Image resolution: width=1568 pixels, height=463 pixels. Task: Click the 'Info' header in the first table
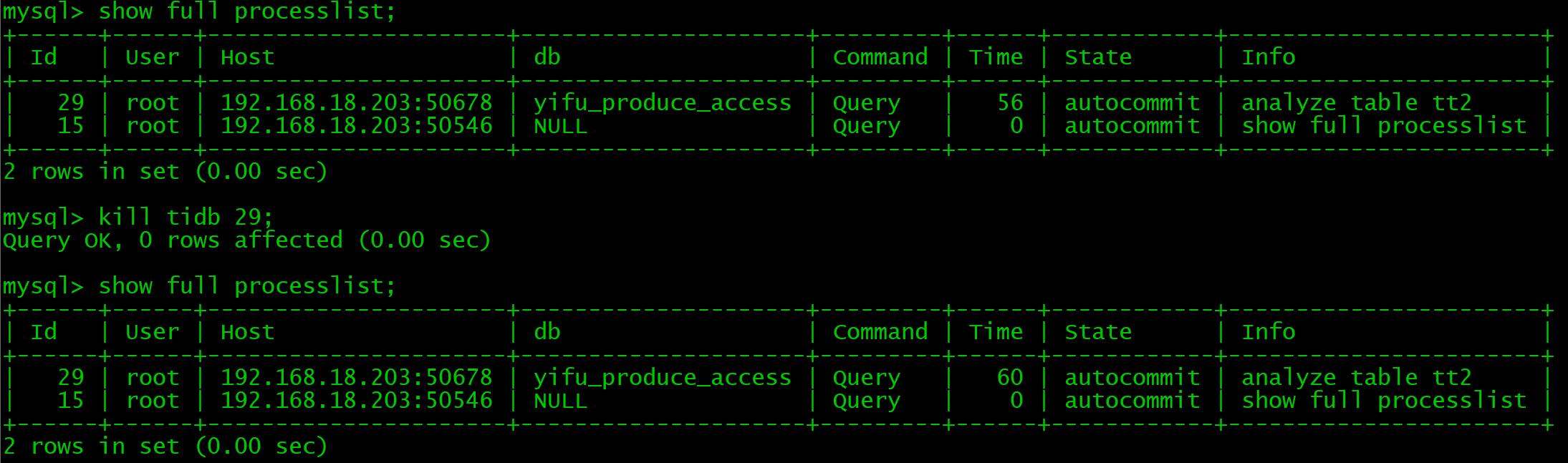1268,57
